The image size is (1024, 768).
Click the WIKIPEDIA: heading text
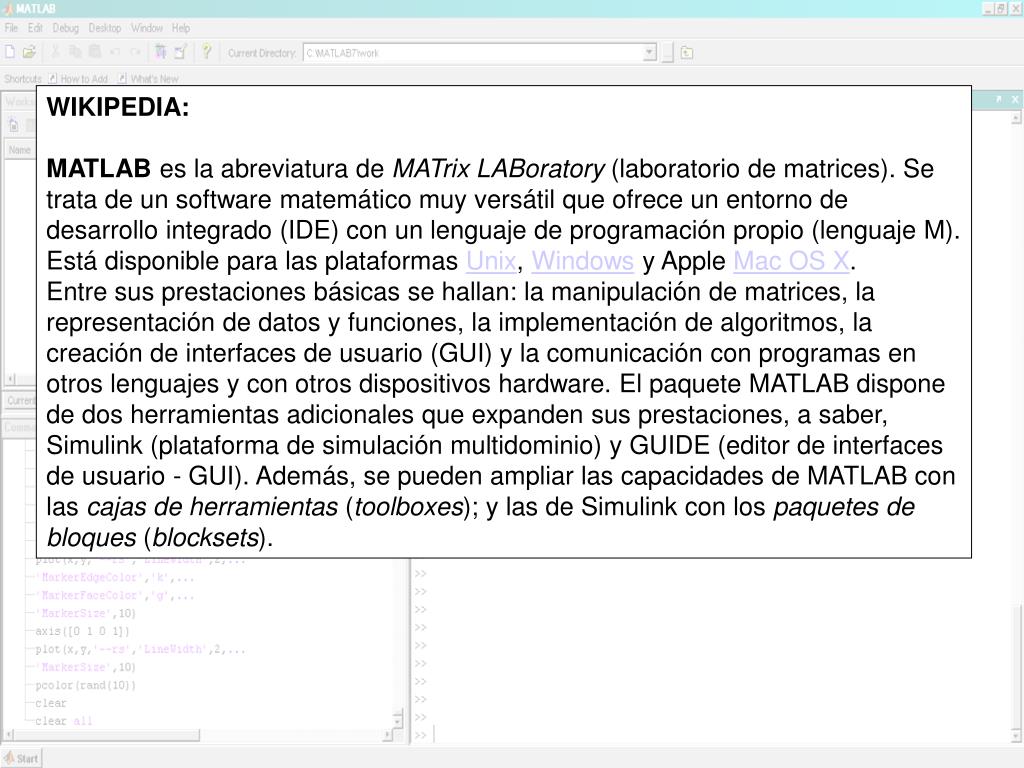(x=118, y=107)
